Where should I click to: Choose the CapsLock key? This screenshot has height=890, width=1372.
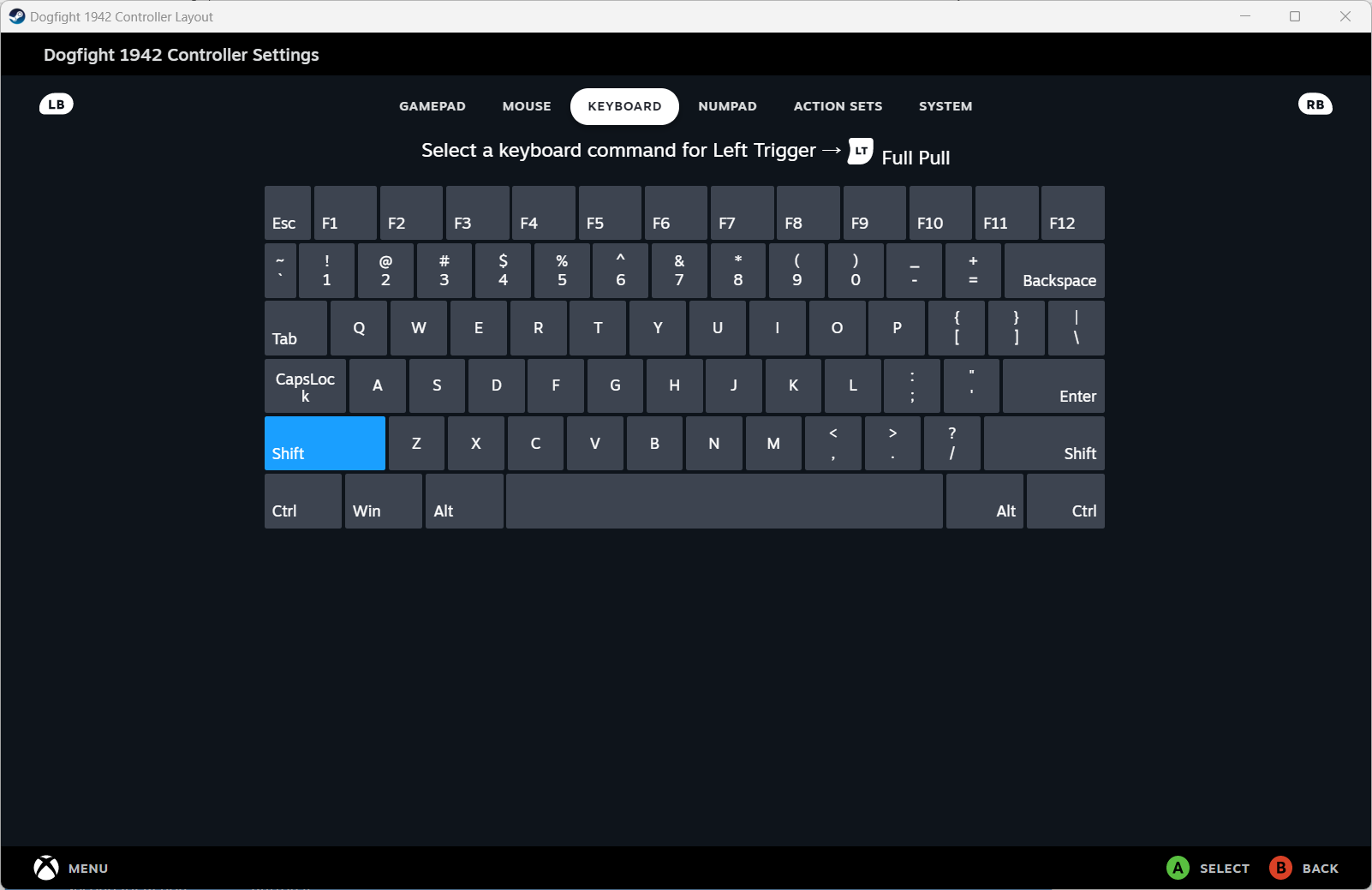click(x=305, y=386)
